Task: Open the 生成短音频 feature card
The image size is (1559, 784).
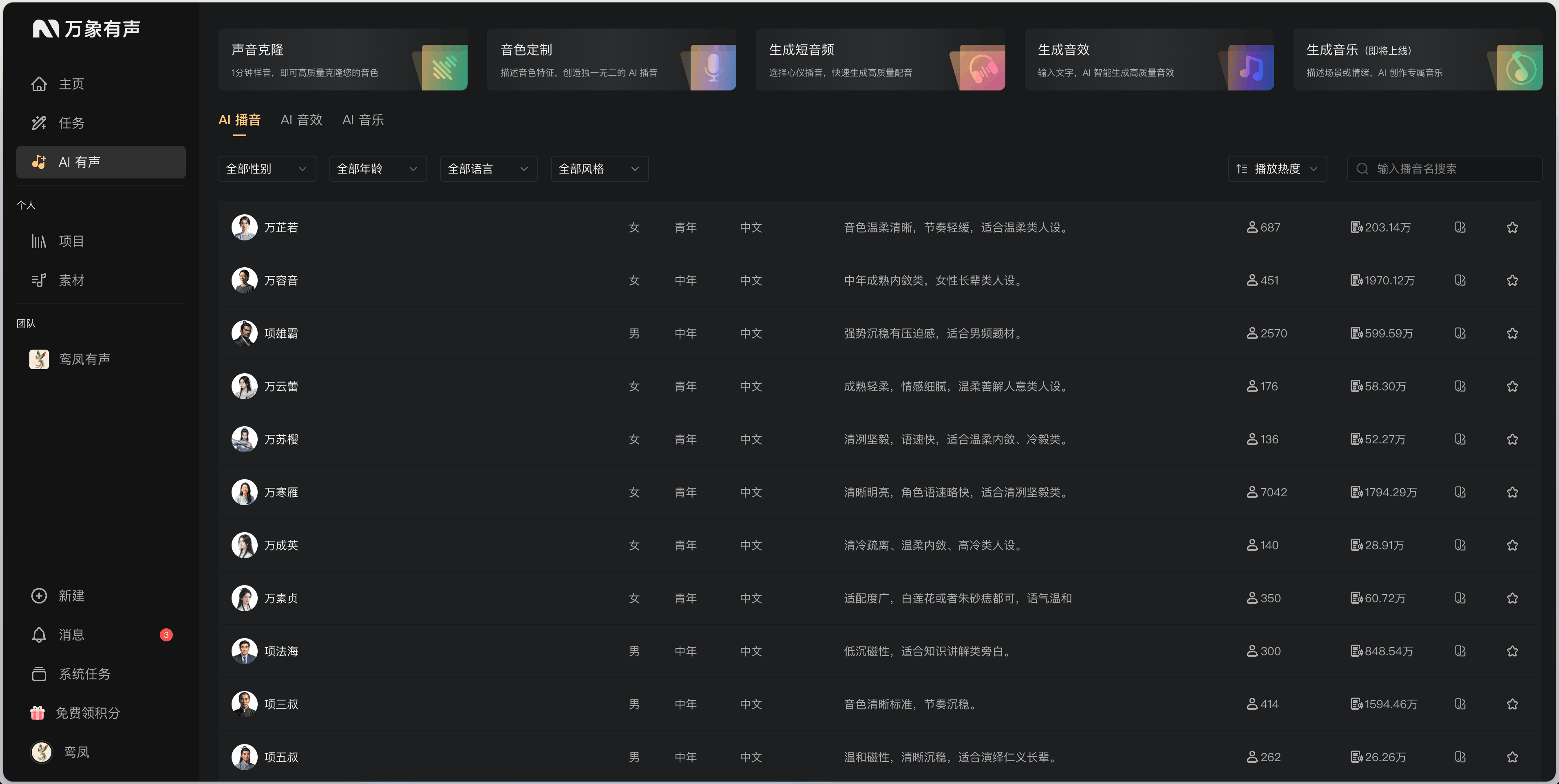Action: [x=880, y=59]
